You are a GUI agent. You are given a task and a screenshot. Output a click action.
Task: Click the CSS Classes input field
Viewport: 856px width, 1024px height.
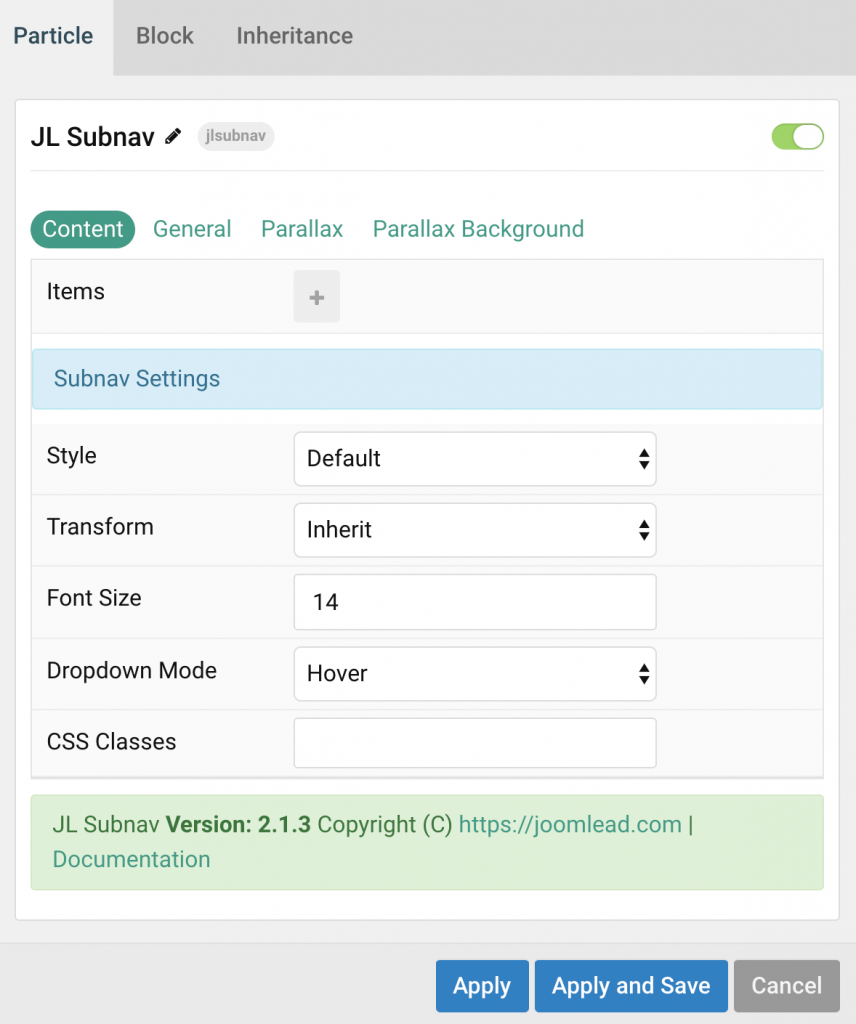click(x=474, y=742)
